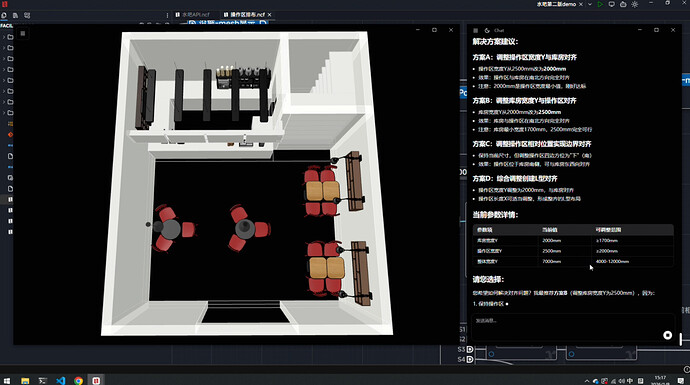Select the active second .ncf file tab
The height and width of the screenshot is (385, 690).
coord(245,15)
